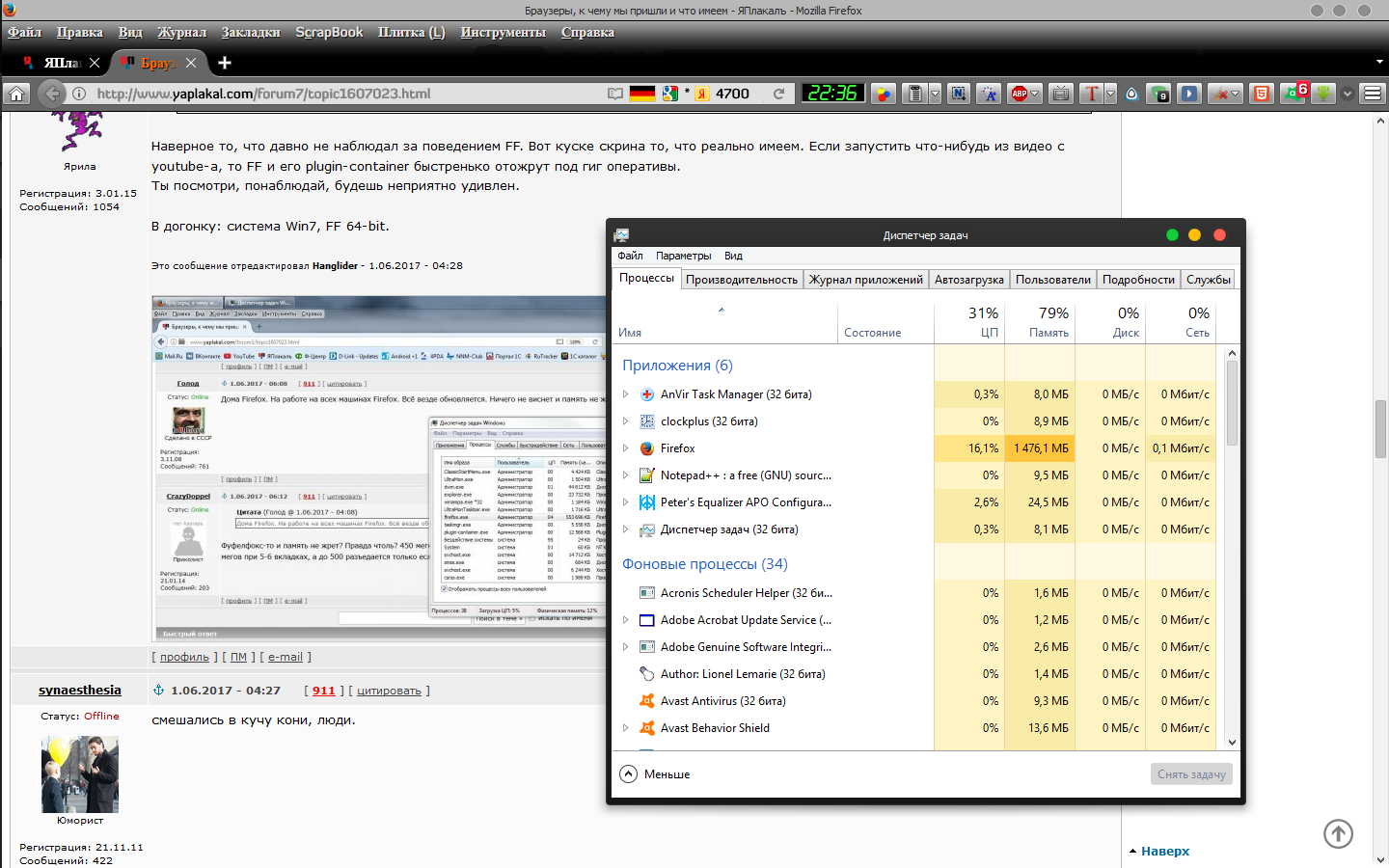Open the clipboard icon dropdown arrow
1389x868 pixels.
pos(935,94)
